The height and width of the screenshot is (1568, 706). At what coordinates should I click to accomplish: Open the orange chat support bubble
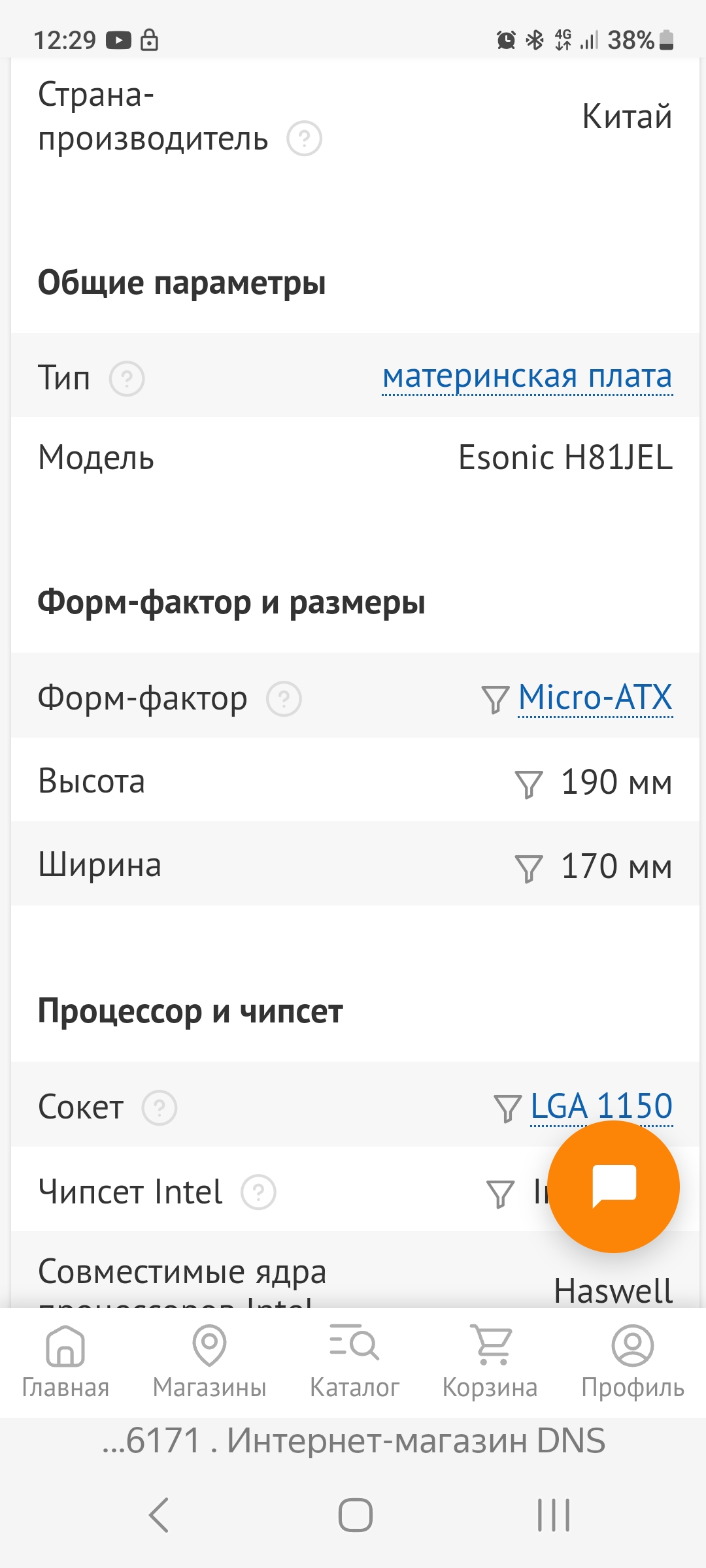[x=613, y=1186]
